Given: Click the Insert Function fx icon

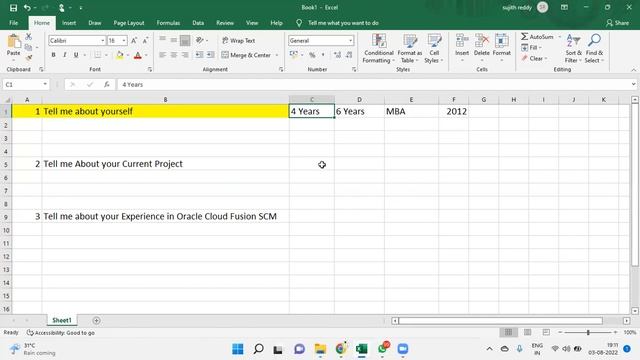Looking at the screenshot, I should [x=107, y=84].
